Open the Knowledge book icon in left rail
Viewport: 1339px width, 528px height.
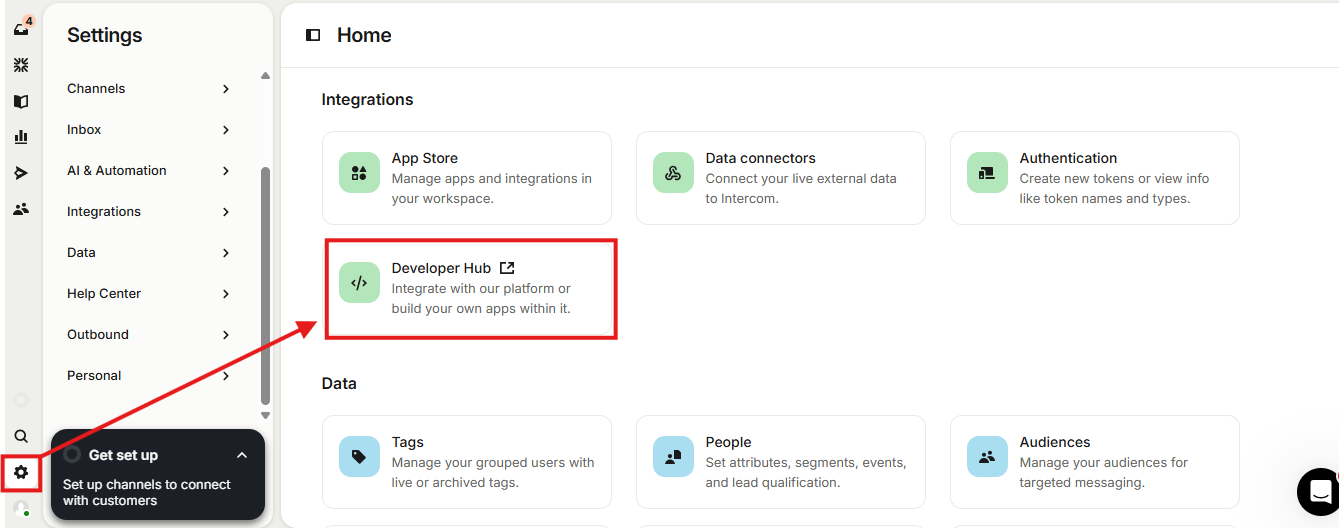[21, 101]
